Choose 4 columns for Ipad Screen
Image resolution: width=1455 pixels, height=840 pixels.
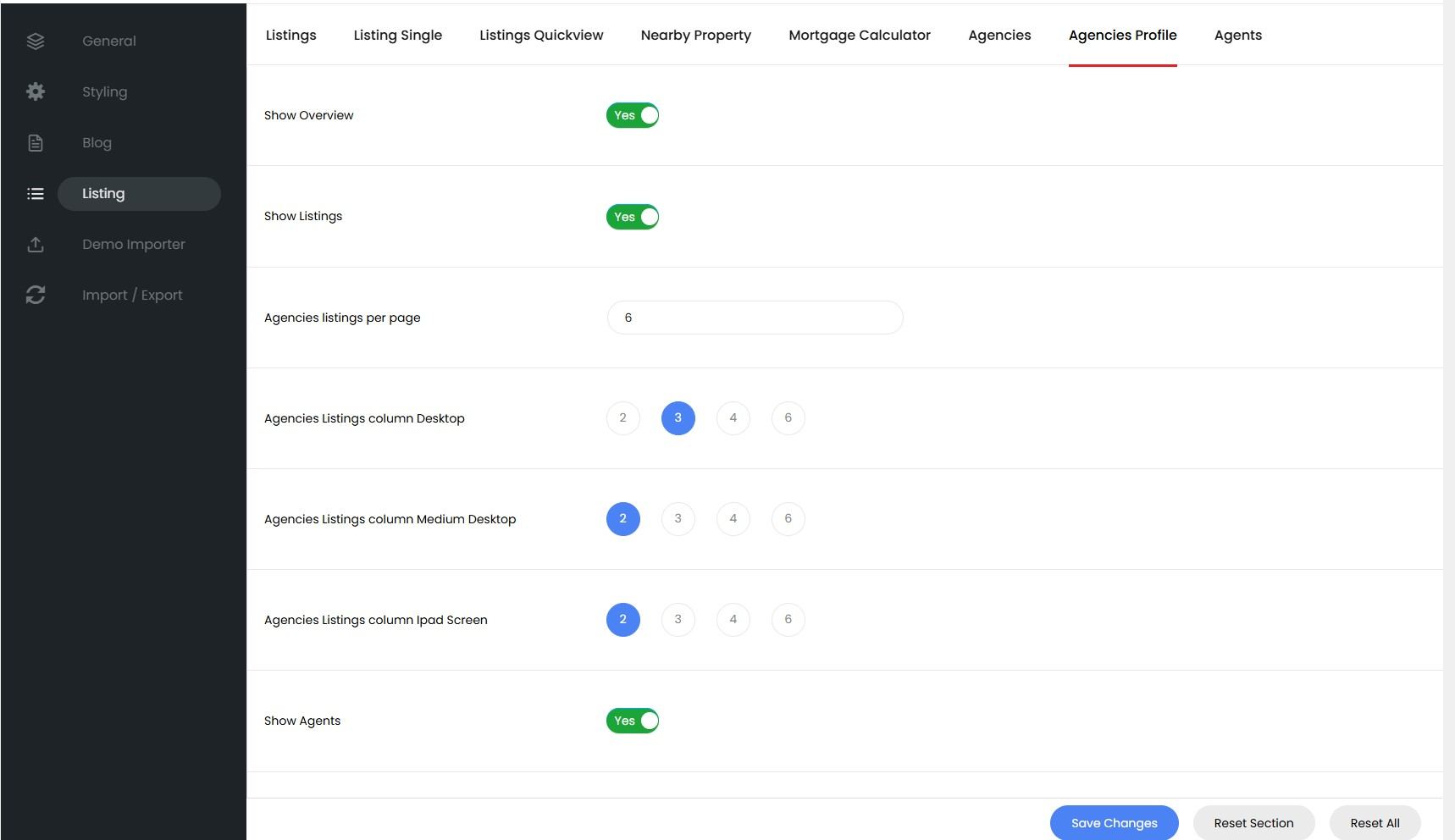coord(733,619)
